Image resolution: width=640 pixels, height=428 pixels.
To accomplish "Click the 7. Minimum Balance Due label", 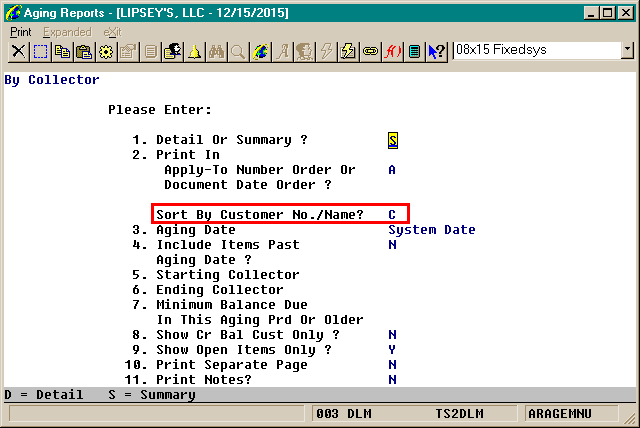I will click(220, 305).
